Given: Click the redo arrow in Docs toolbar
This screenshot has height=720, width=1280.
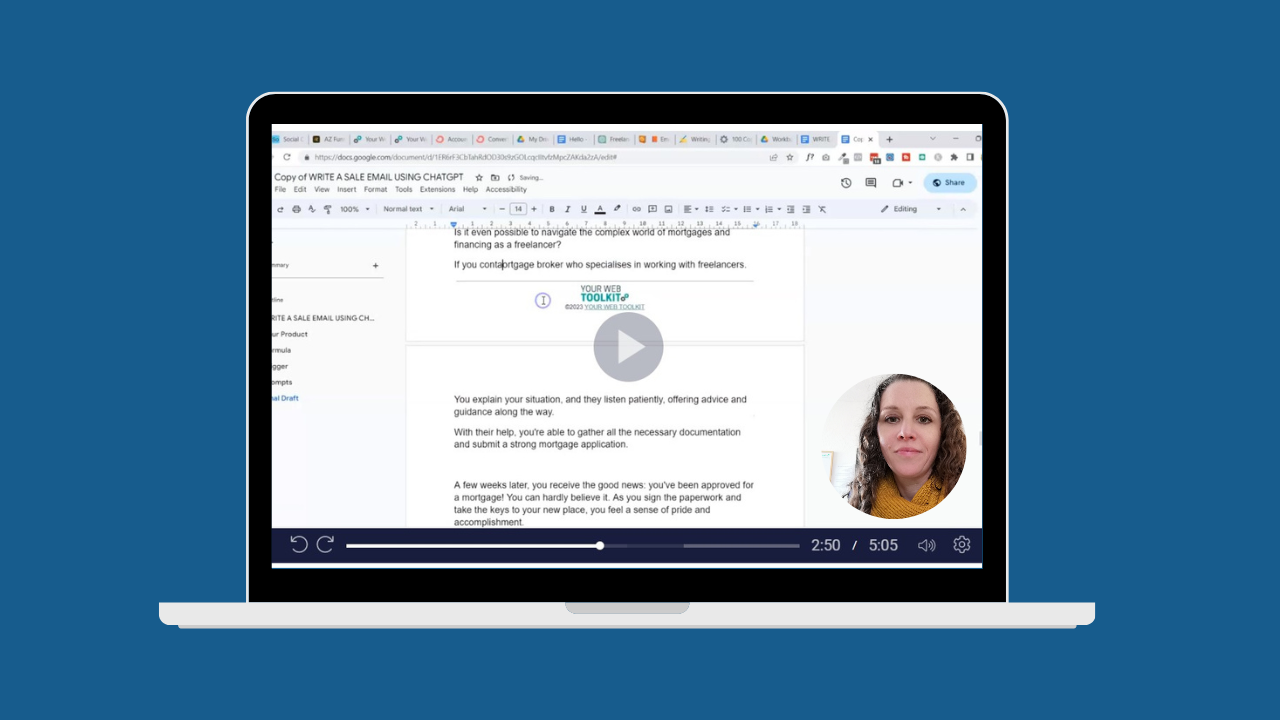Looking at the screenshot, I should point(280,209).
